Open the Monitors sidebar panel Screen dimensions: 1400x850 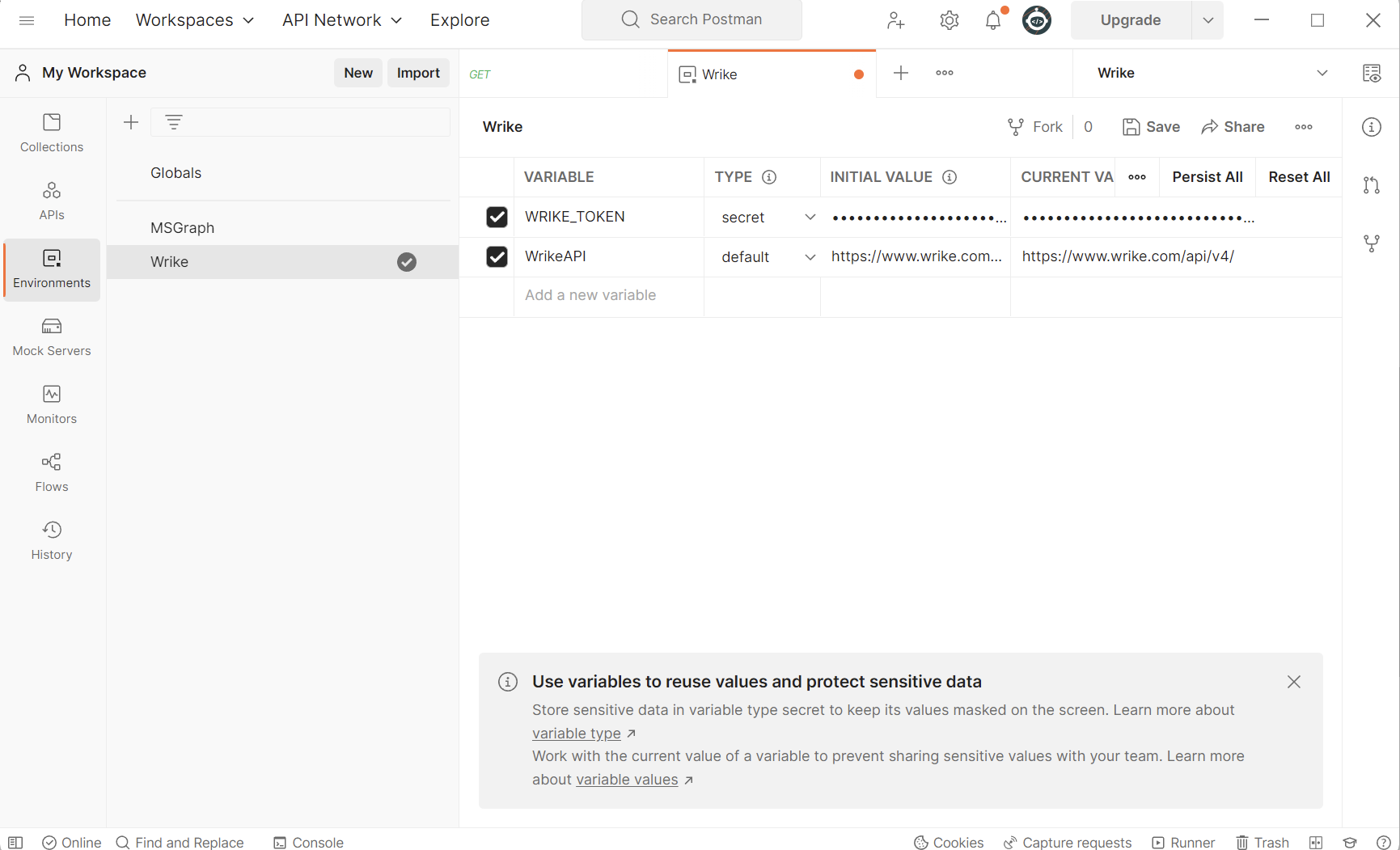click(x=52, y=405)
